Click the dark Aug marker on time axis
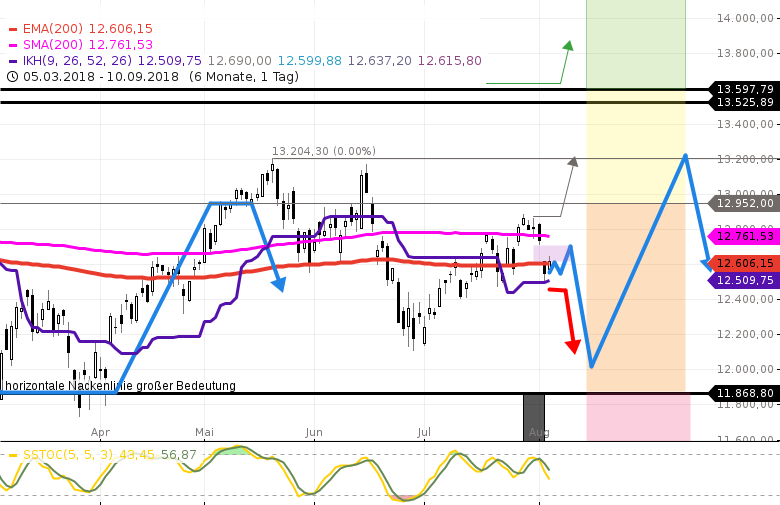The height and width of the screenshot is (505, 780). point(534,418)
